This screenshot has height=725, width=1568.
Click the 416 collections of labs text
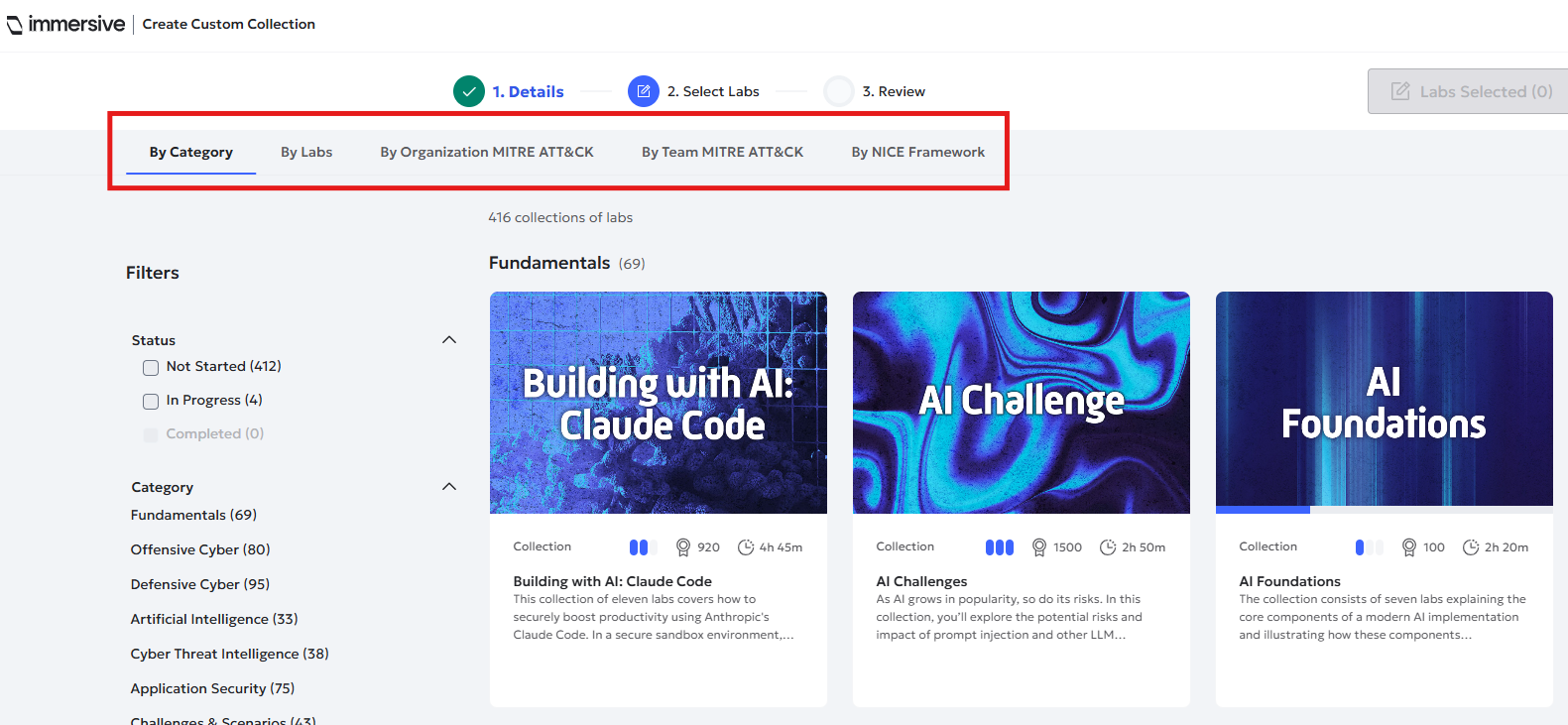click(560, 217)
